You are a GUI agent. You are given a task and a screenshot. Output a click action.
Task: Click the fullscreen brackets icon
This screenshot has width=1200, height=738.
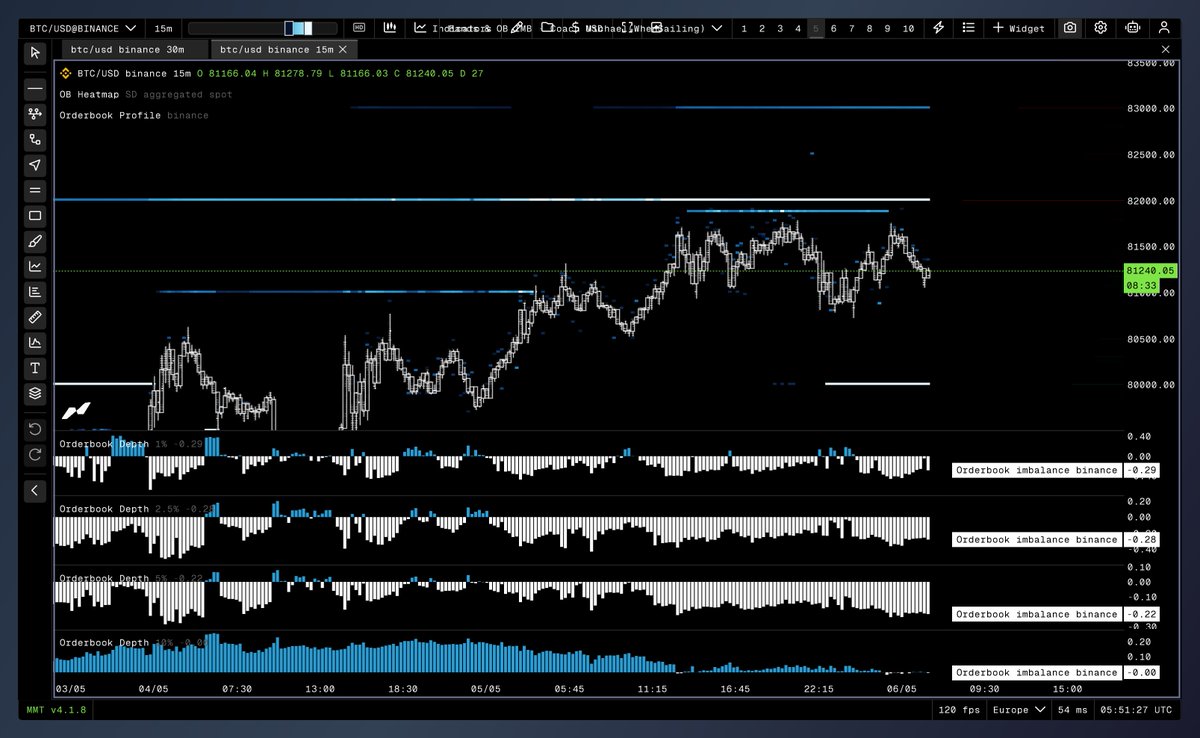tap(629, 28)
